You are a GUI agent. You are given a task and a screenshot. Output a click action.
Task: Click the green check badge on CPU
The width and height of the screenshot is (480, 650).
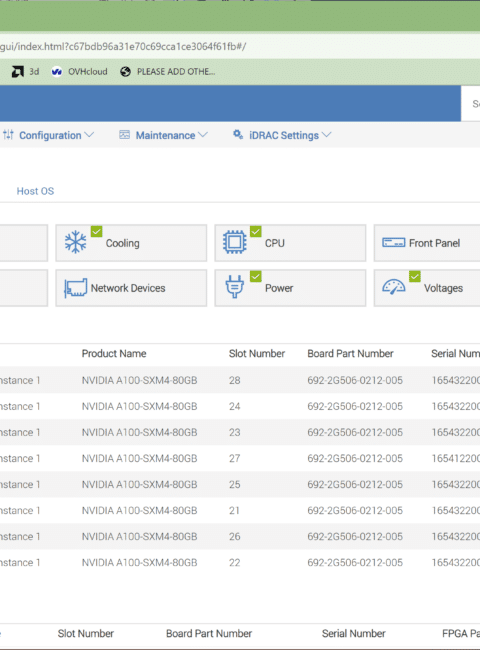(256, 231)
